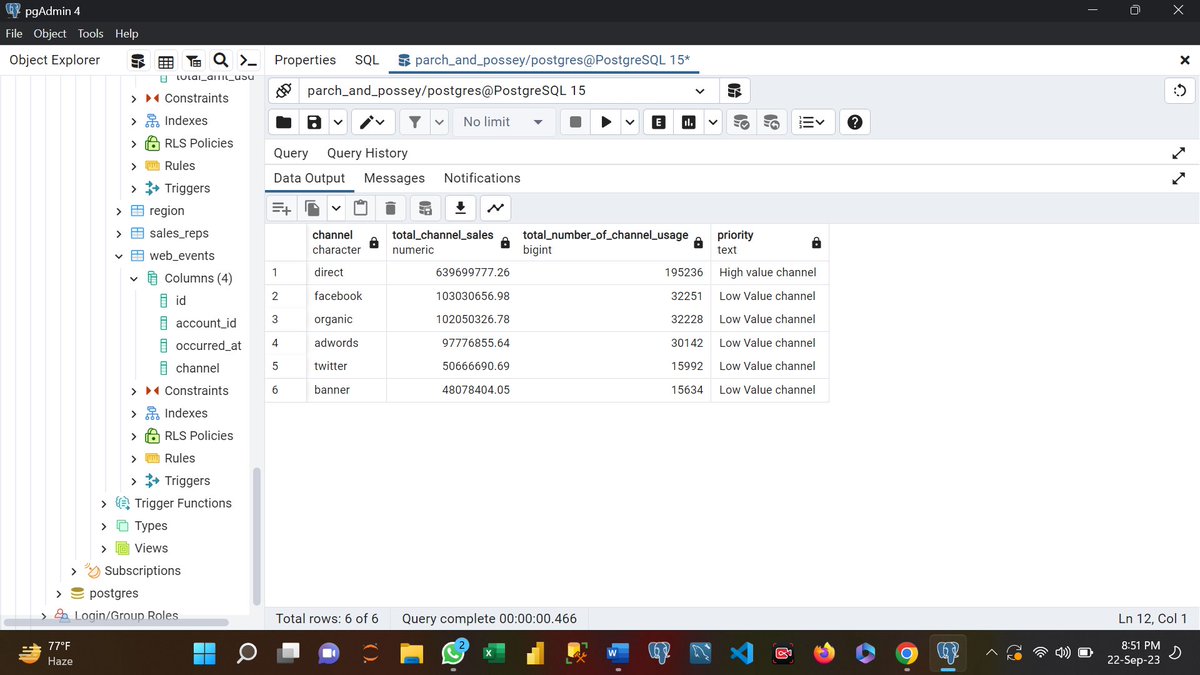
Task: Click the download results as CSV icon
Action: (460, 208)
